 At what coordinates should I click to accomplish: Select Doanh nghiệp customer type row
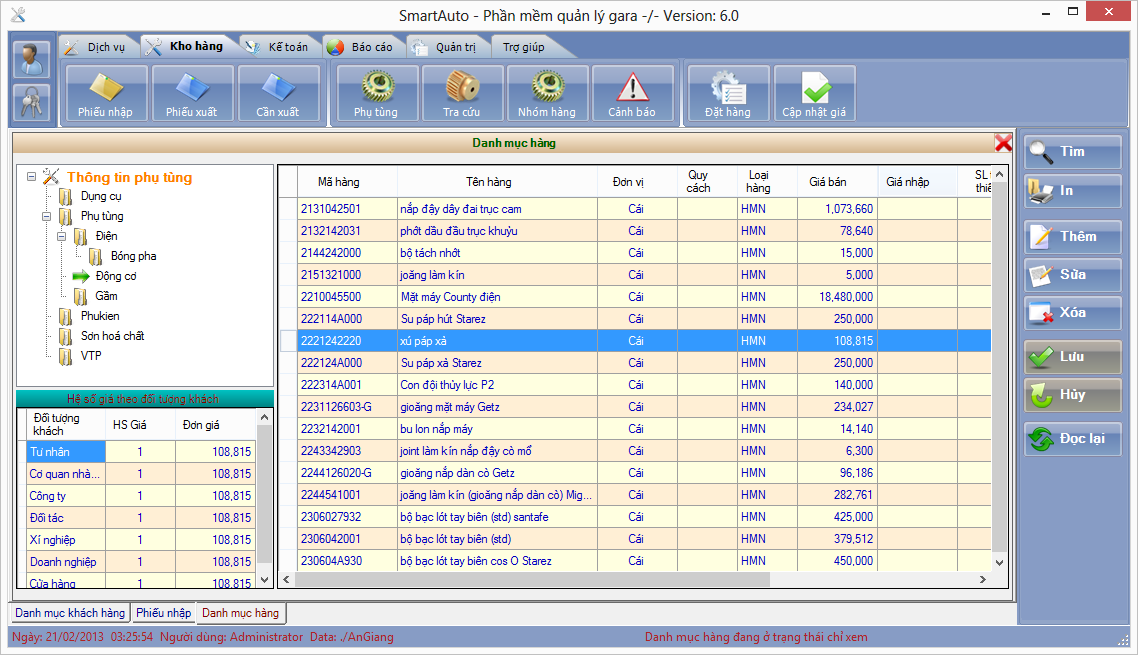(x=141, y=562)
